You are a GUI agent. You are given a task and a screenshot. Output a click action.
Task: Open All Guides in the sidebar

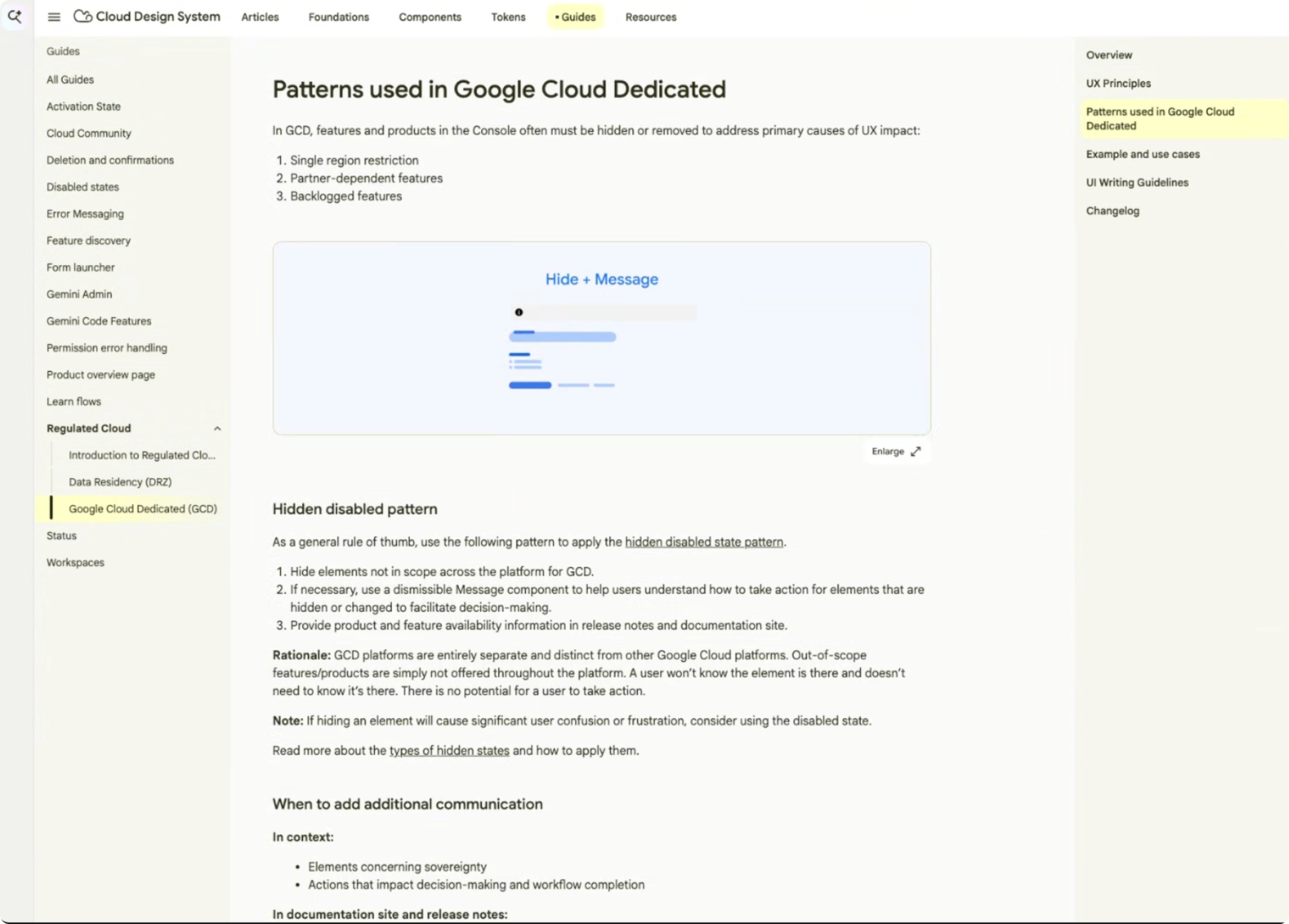point(70,80)
